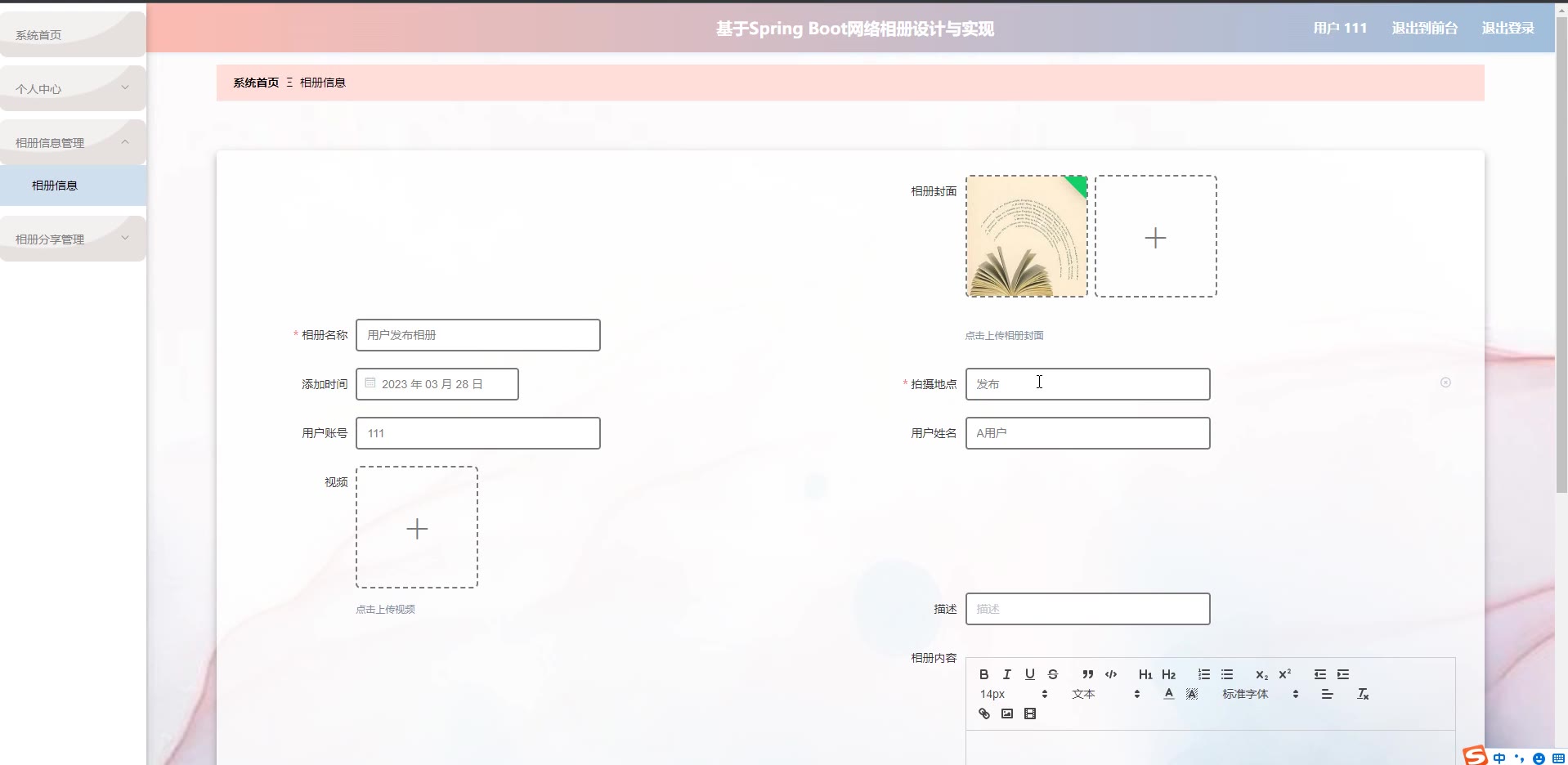Start a bulleted list

click(x=1227, y=674)
